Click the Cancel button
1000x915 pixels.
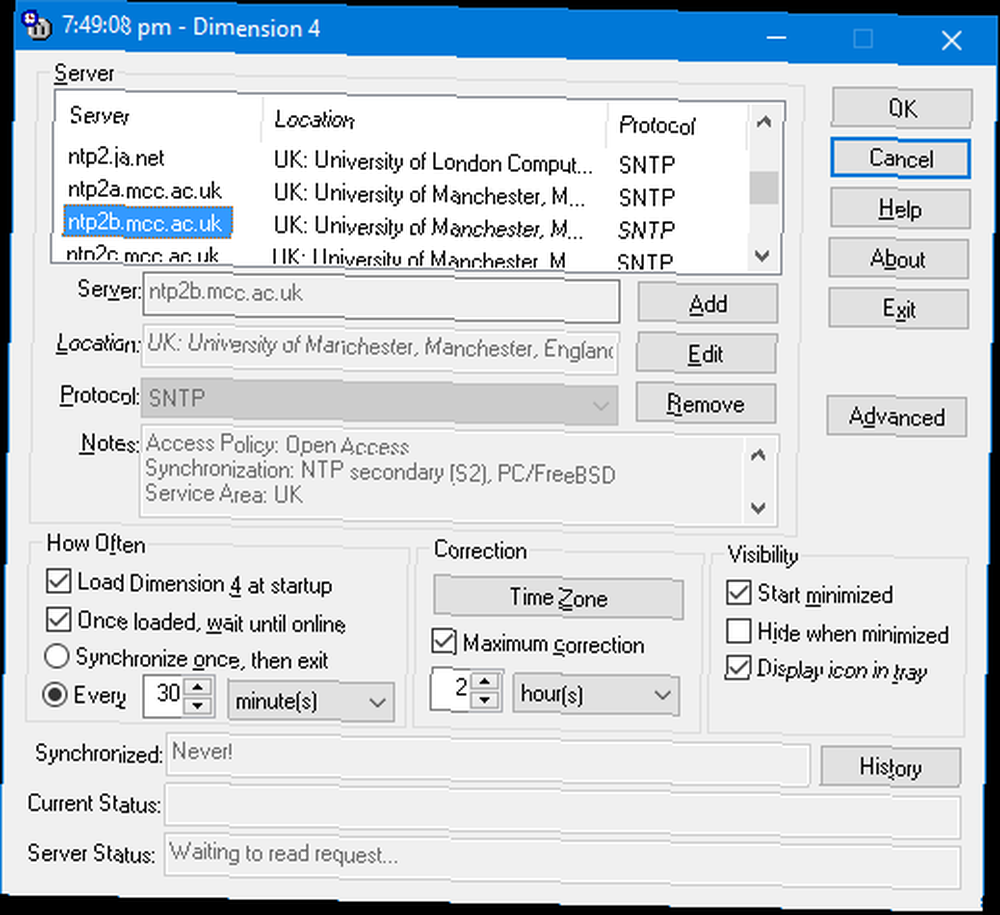coord(901,158)
